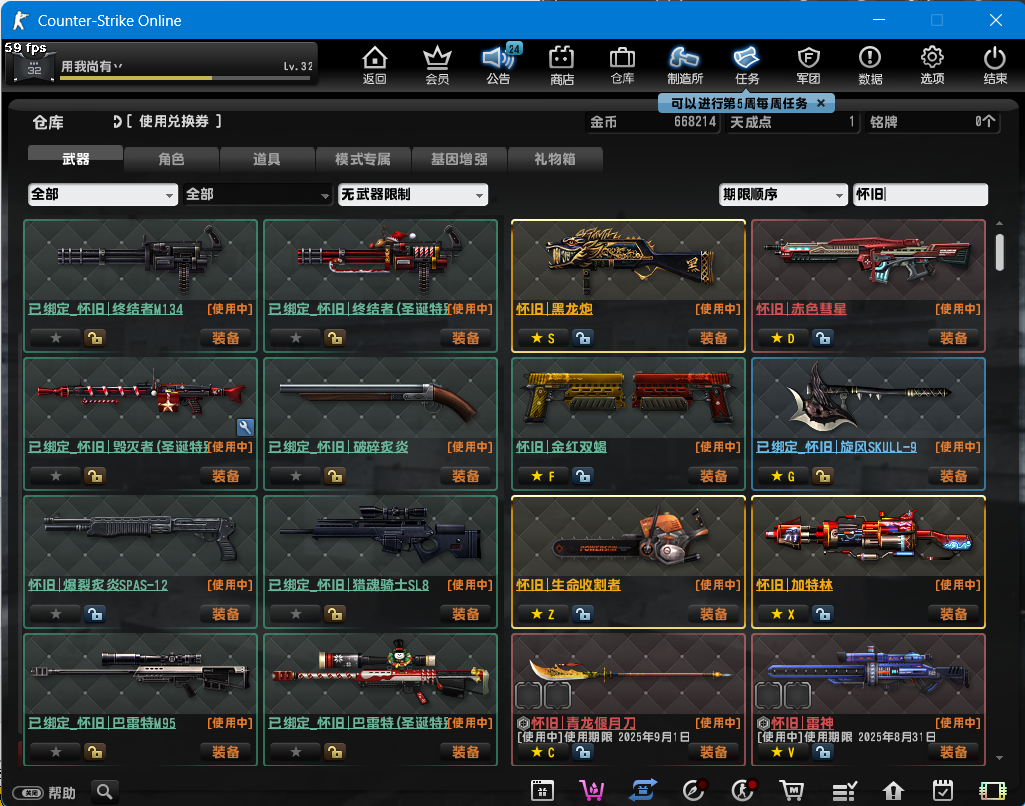Open the checklist icon in bottom bar
The height and width of the screenshot is (806, 1025).
(844, 792)
